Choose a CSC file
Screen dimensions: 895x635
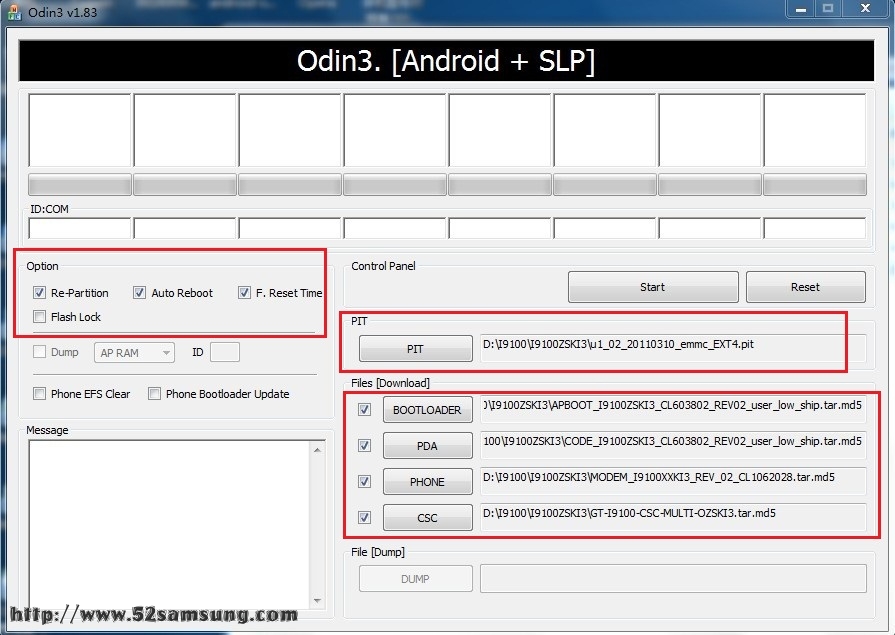coord(428,517)
